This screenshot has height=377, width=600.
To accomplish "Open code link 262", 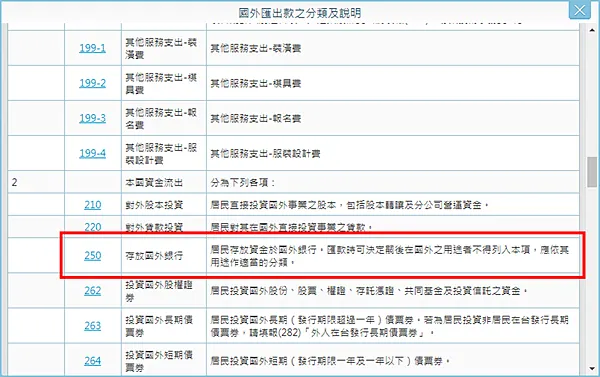I will 93,291.
